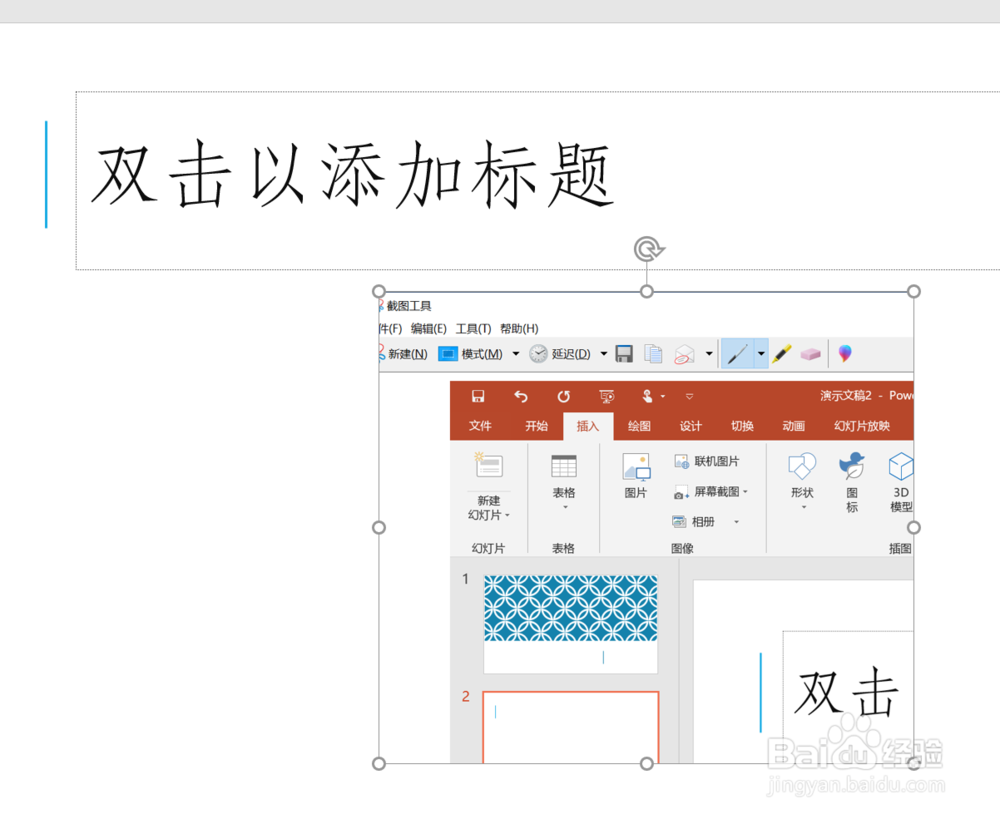Click the redo icon in PowerPoint title bar
Viewport: 1000px width, 819px height.
[x=564, y=397]
